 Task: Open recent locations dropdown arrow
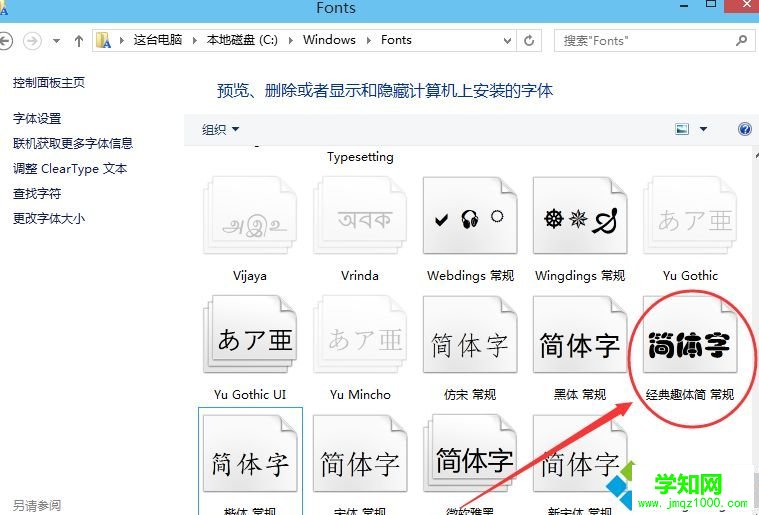[x=57, y=41]
